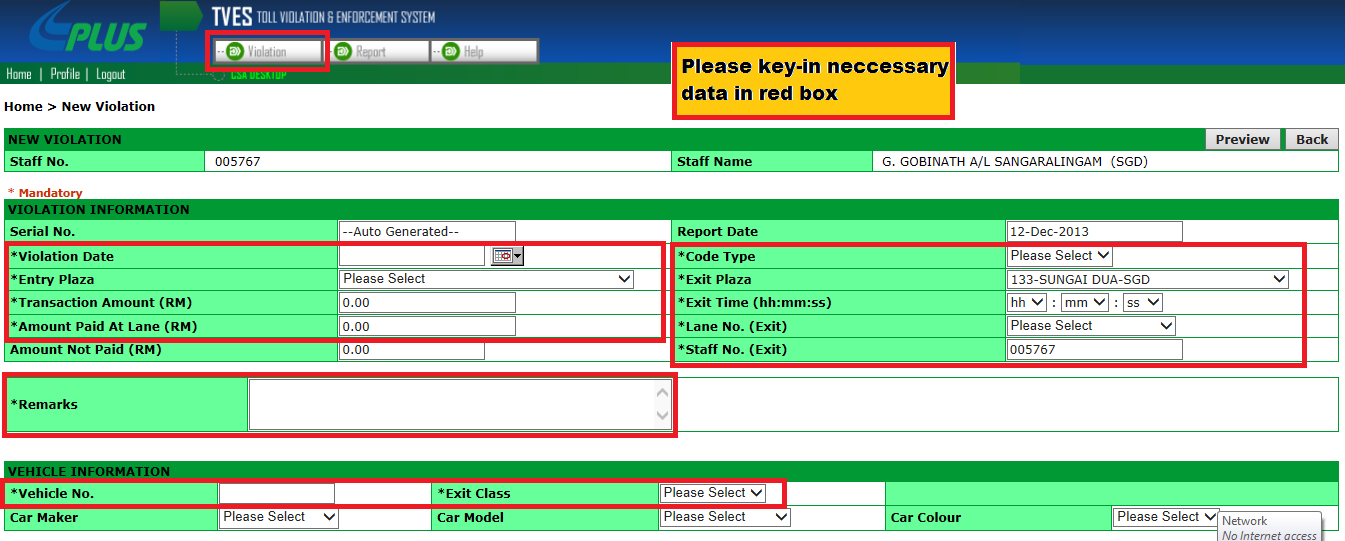Go to the Home link
Screen dimensions: 1345x541
click(19, 74)
